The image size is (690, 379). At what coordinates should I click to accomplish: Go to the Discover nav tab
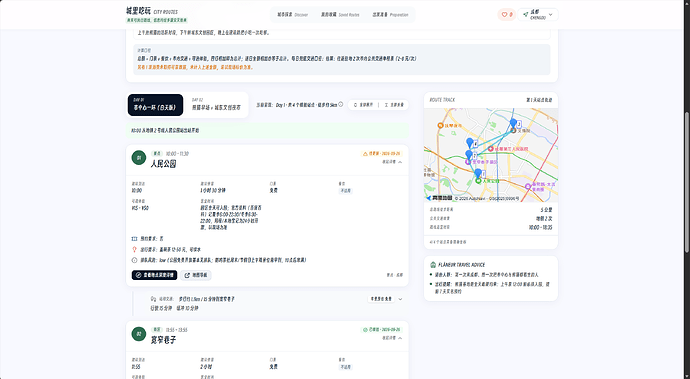292,15
